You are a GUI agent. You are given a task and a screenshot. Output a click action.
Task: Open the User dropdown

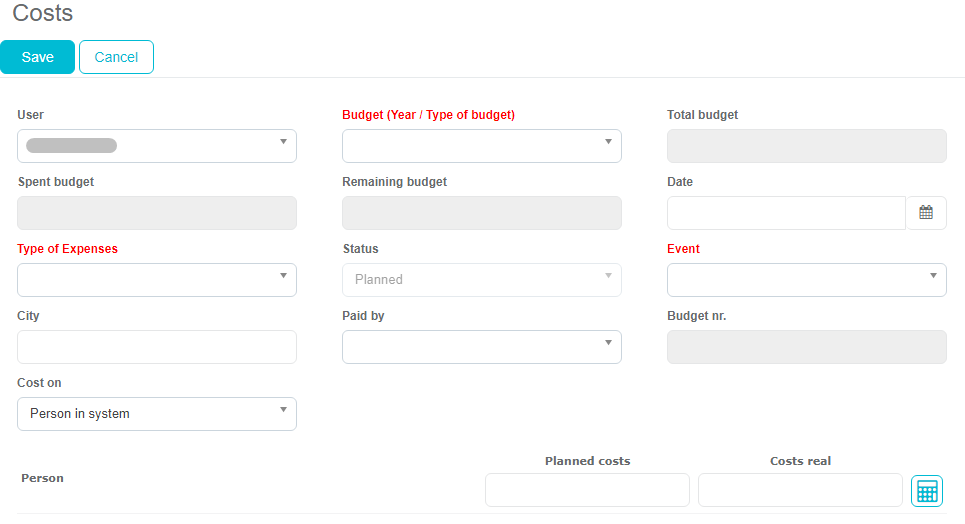[x=157, y=146]
